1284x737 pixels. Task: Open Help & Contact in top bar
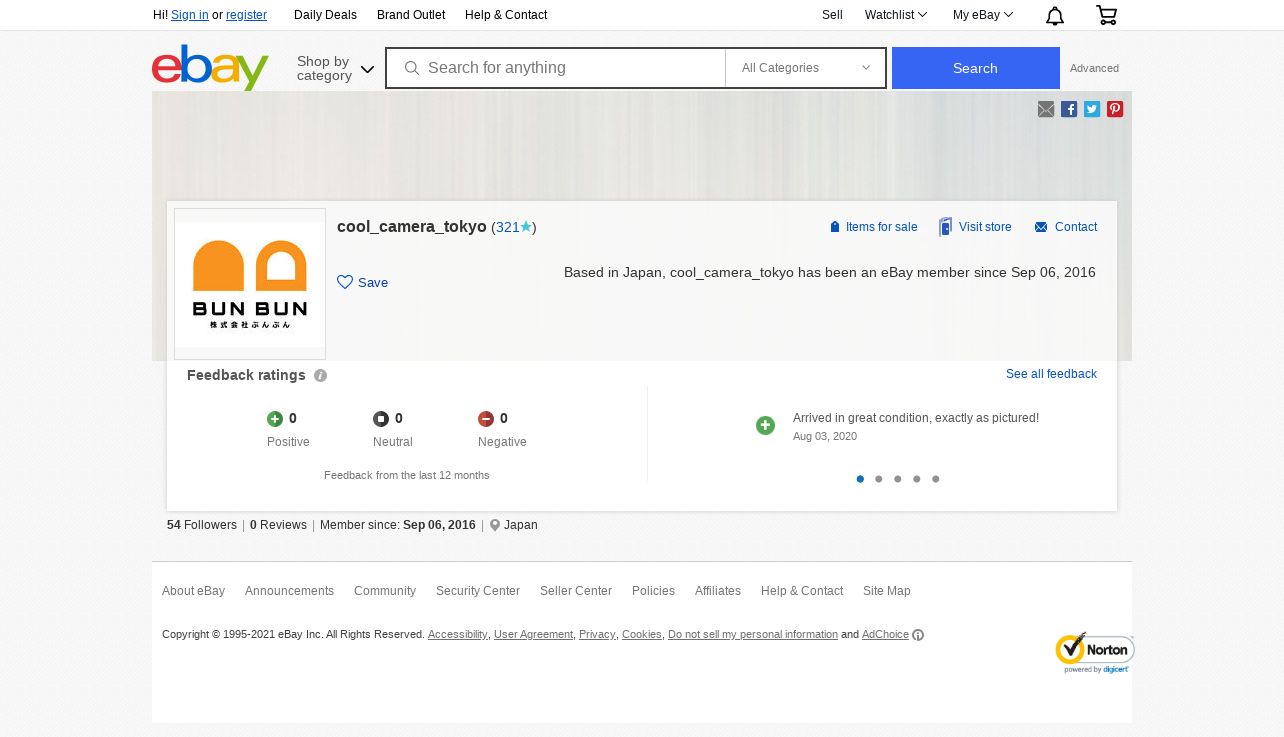506,15
